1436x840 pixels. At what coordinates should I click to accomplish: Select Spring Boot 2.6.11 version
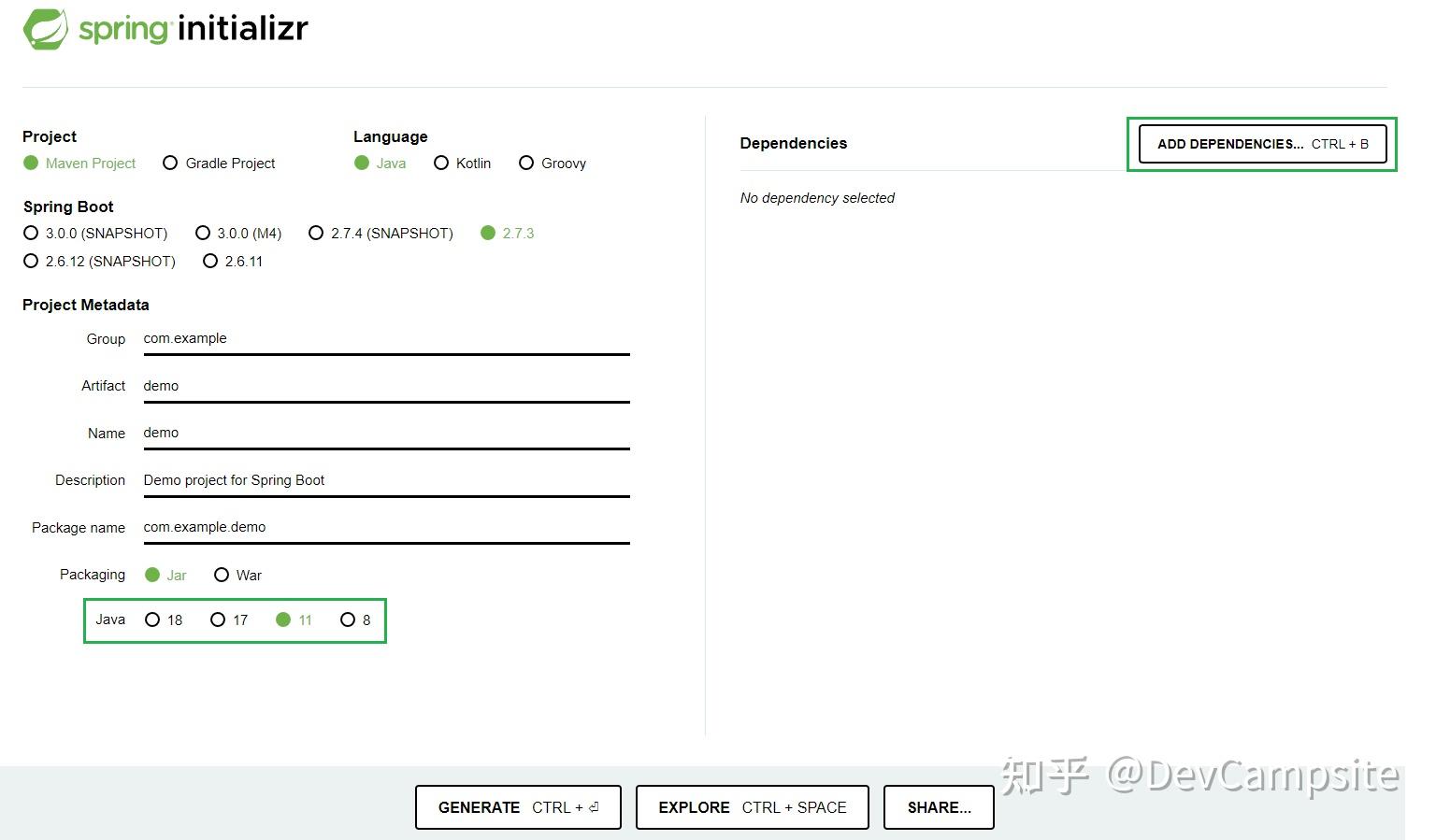pyautogui.click(x=210, y=261)
